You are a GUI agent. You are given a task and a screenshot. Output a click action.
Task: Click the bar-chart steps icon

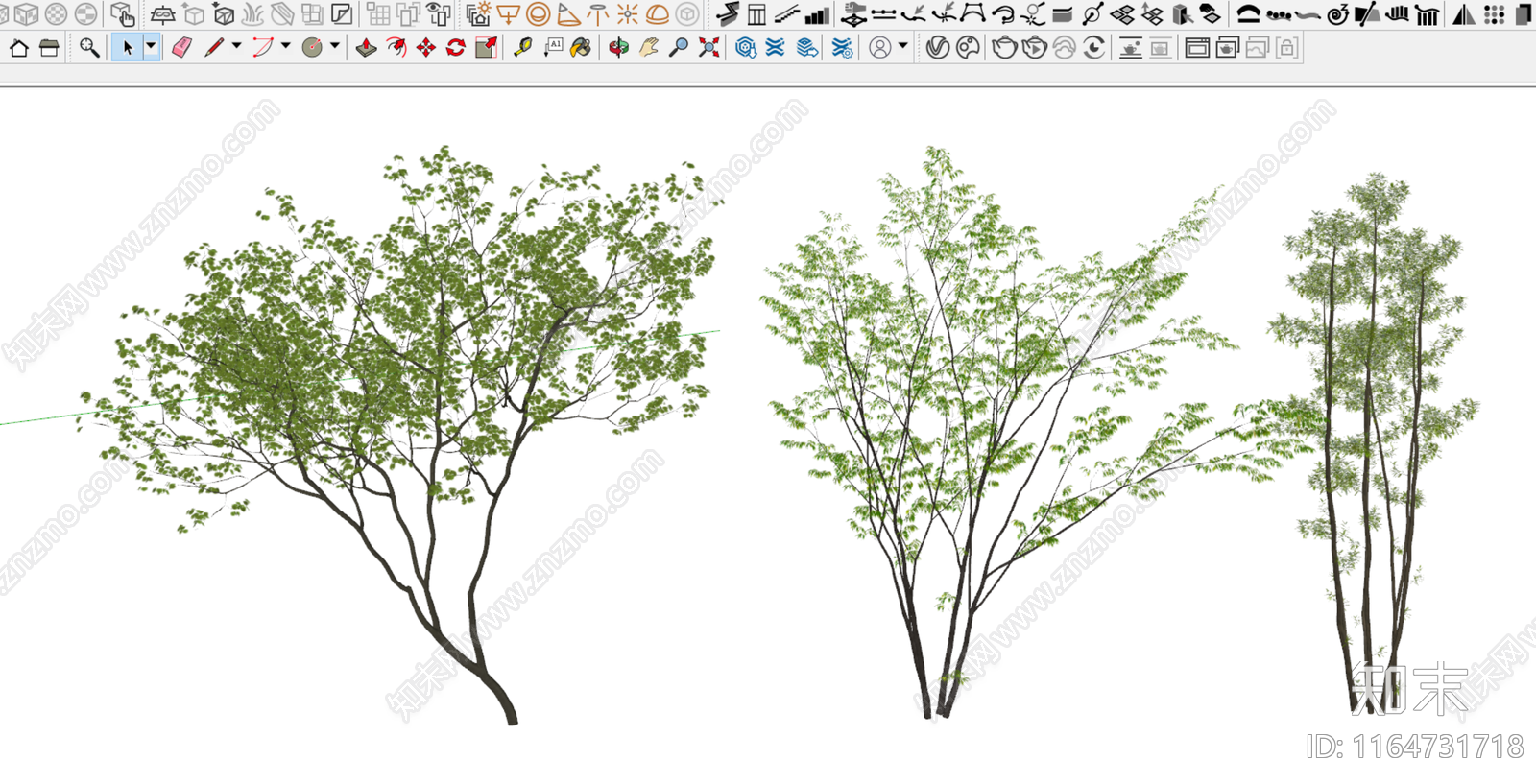coord(817,14)
